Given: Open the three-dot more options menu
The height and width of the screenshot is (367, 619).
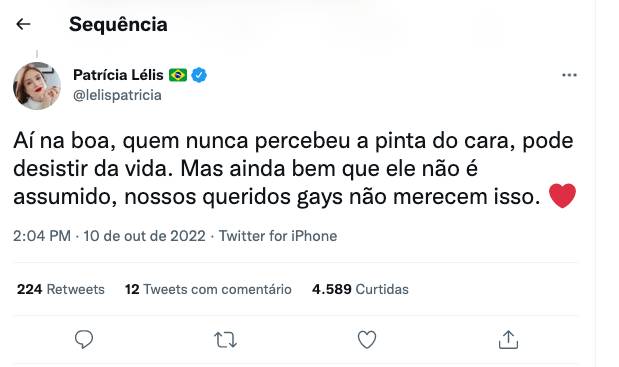Looking at the screenshot, I should pos(569,75).
